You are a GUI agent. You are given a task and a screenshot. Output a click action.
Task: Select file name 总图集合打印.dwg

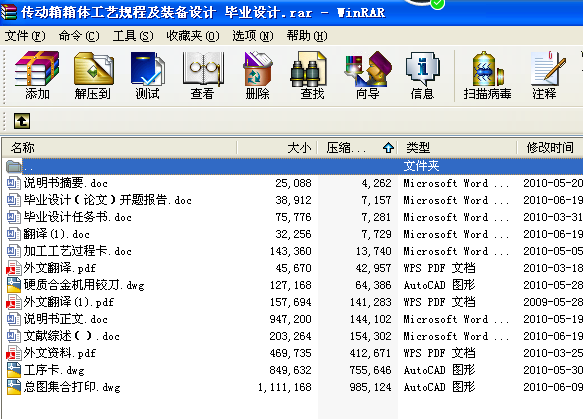point(72,387)
